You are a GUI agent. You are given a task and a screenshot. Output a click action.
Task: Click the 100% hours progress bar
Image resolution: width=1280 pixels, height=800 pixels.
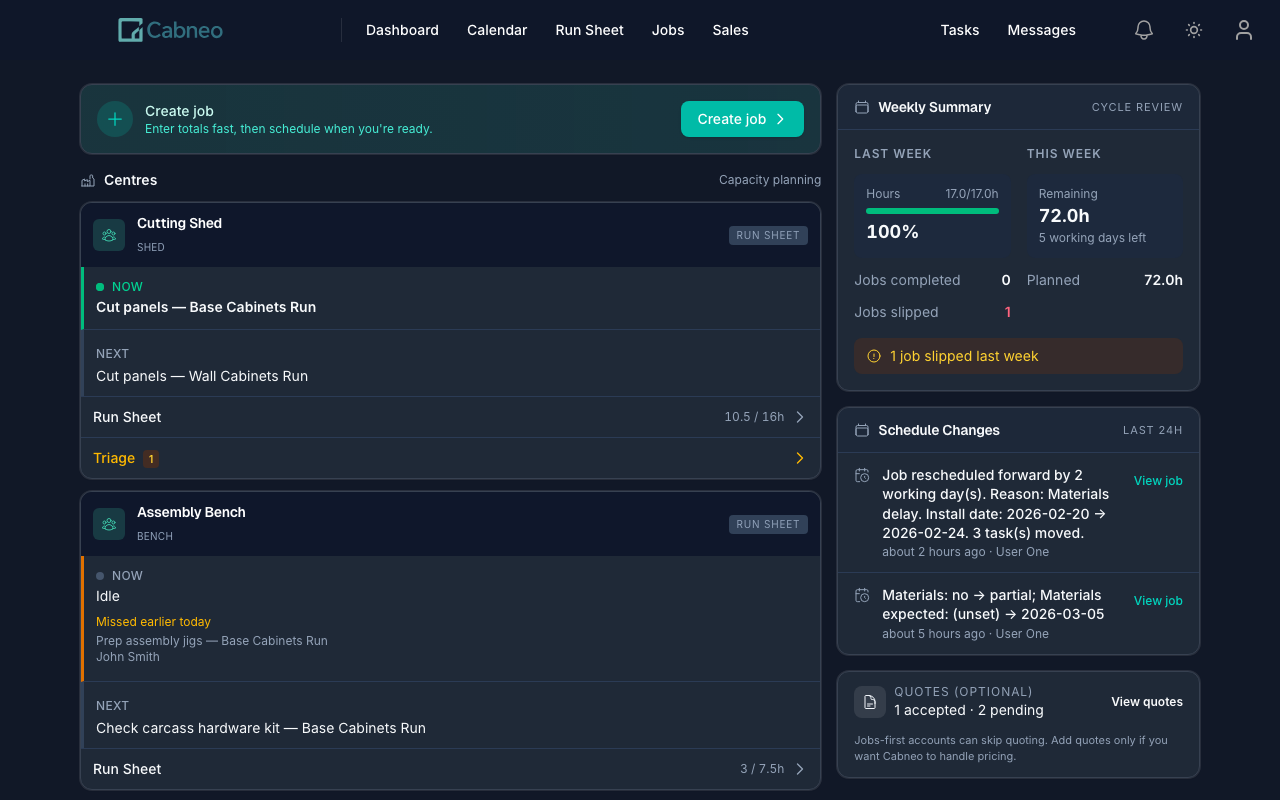(932, 211)
